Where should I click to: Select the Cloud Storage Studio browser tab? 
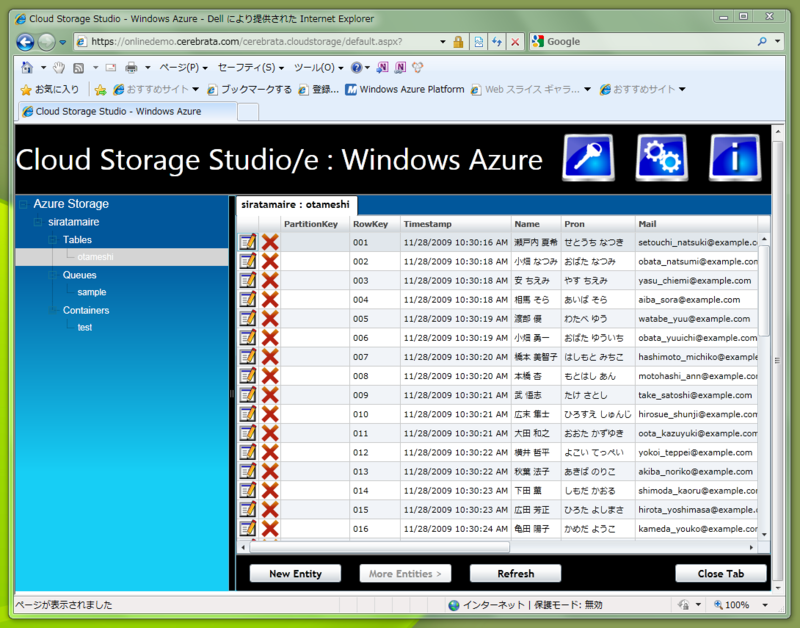tap(128, 111)
